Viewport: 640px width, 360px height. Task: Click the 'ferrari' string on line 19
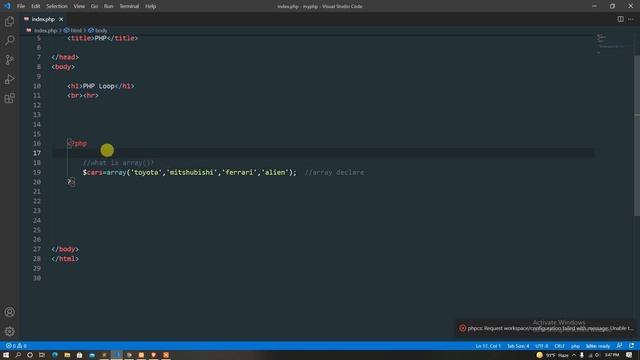point(240,173)
